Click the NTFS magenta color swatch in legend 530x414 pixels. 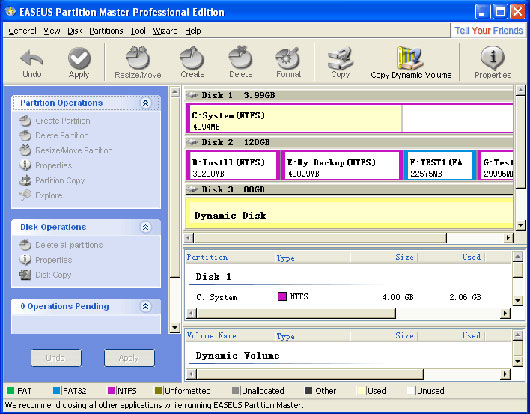point(112,391)
